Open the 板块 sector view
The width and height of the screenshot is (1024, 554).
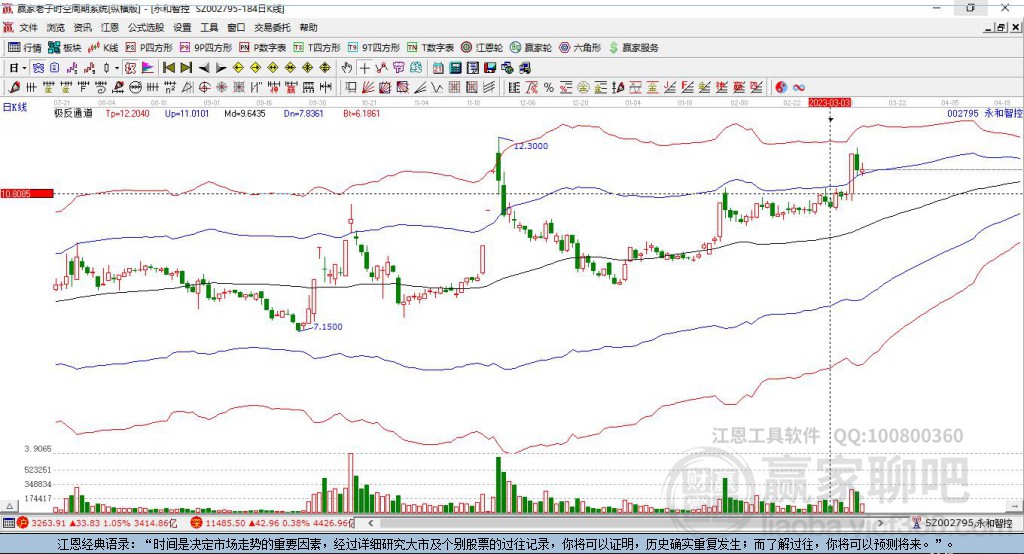click(64, 48)
